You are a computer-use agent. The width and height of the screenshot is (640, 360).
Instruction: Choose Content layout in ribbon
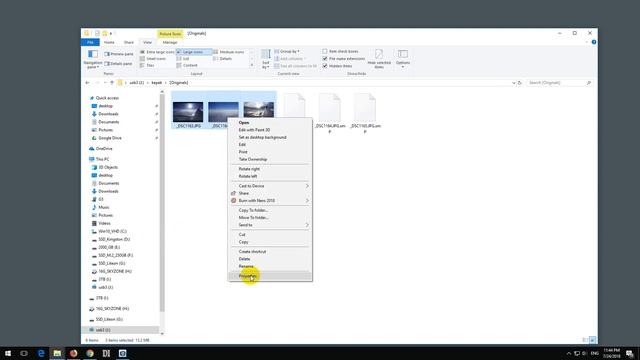(187, 65)
